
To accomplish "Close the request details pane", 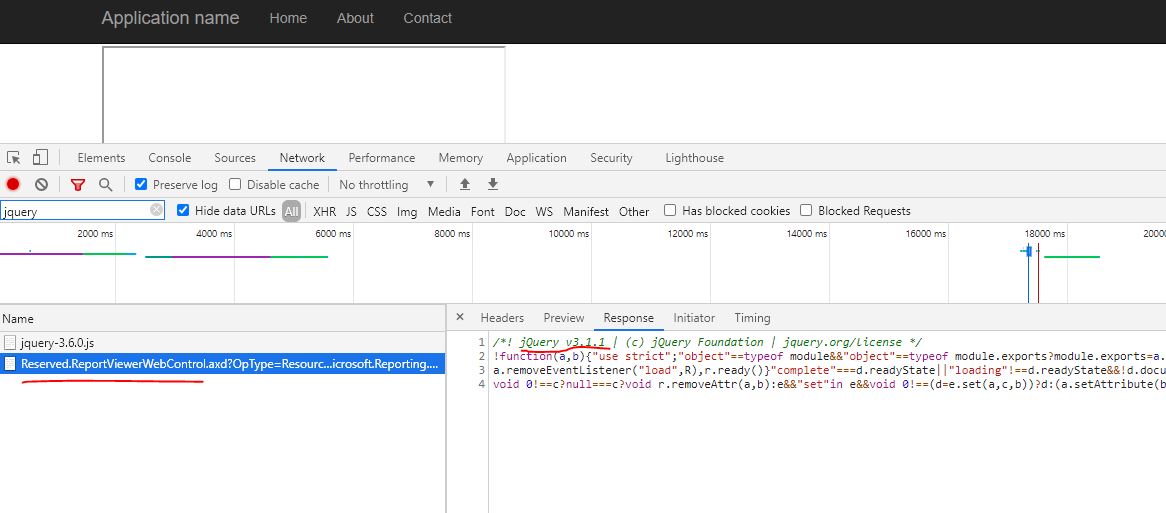I will 460,317.
